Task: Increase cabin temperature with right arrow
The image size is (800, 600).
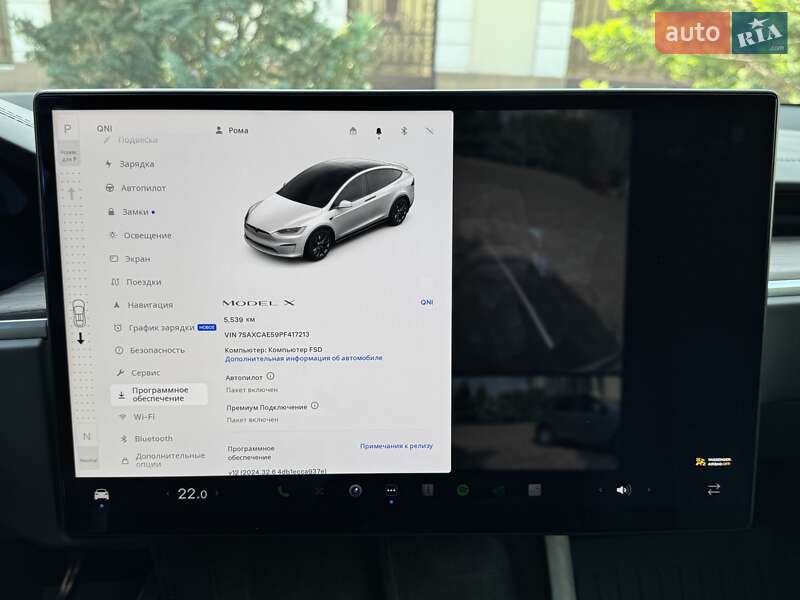Action: (216, 493)
